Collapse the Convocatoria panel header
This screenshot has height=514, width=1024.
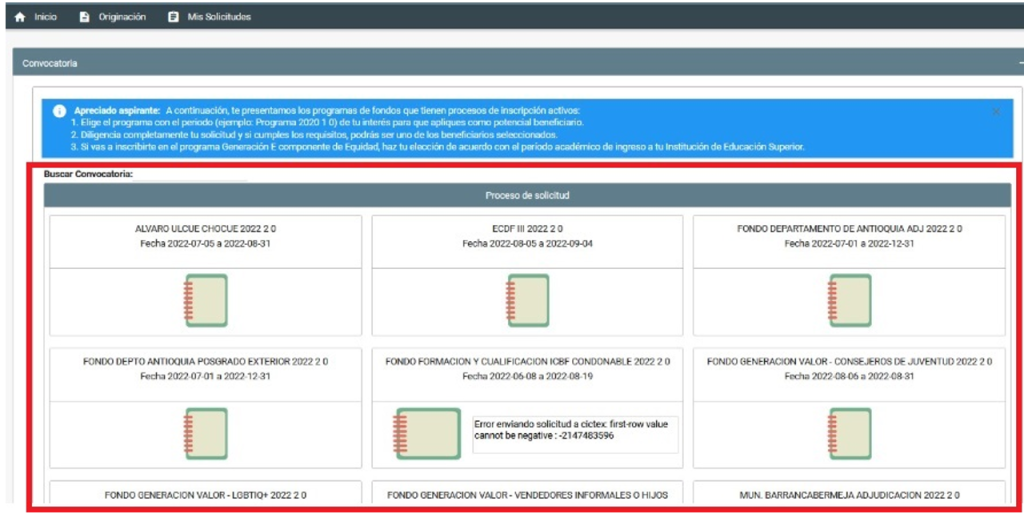tap(1019, 63)
